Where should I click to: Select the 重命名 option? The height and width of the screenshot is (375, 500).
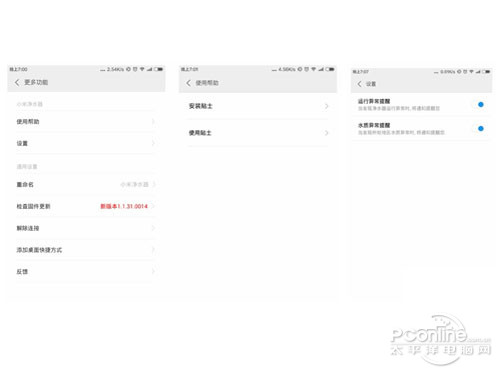point(86,184)
